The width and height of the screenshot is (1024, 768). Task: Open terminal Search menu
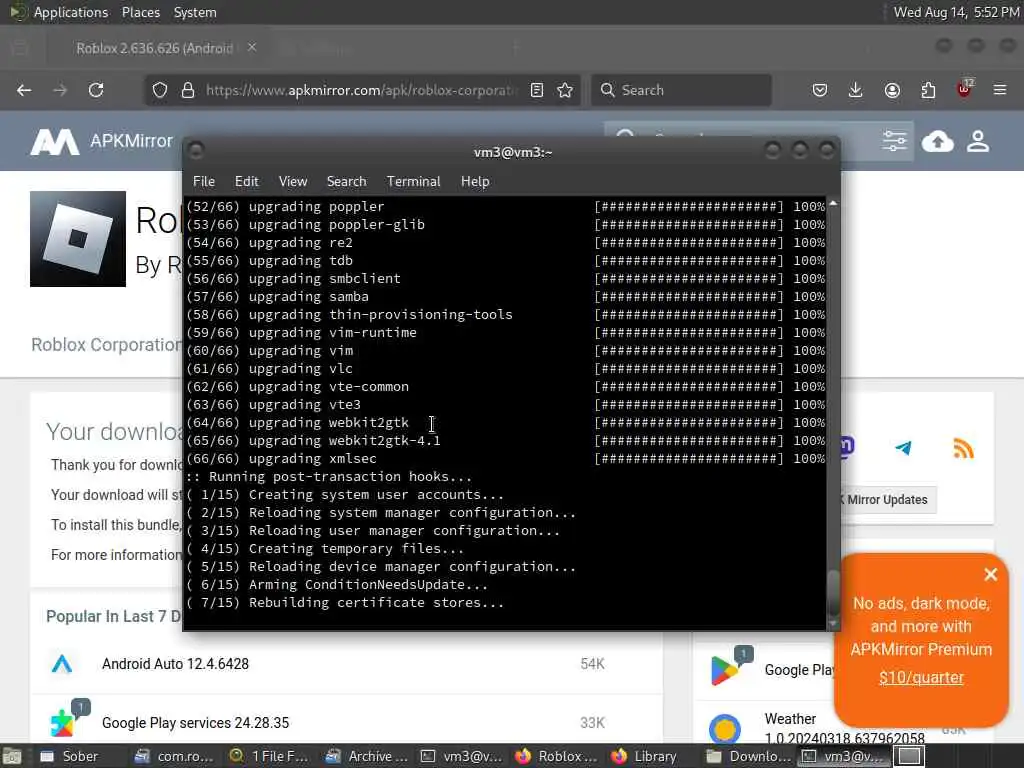(x=346, y=182)
